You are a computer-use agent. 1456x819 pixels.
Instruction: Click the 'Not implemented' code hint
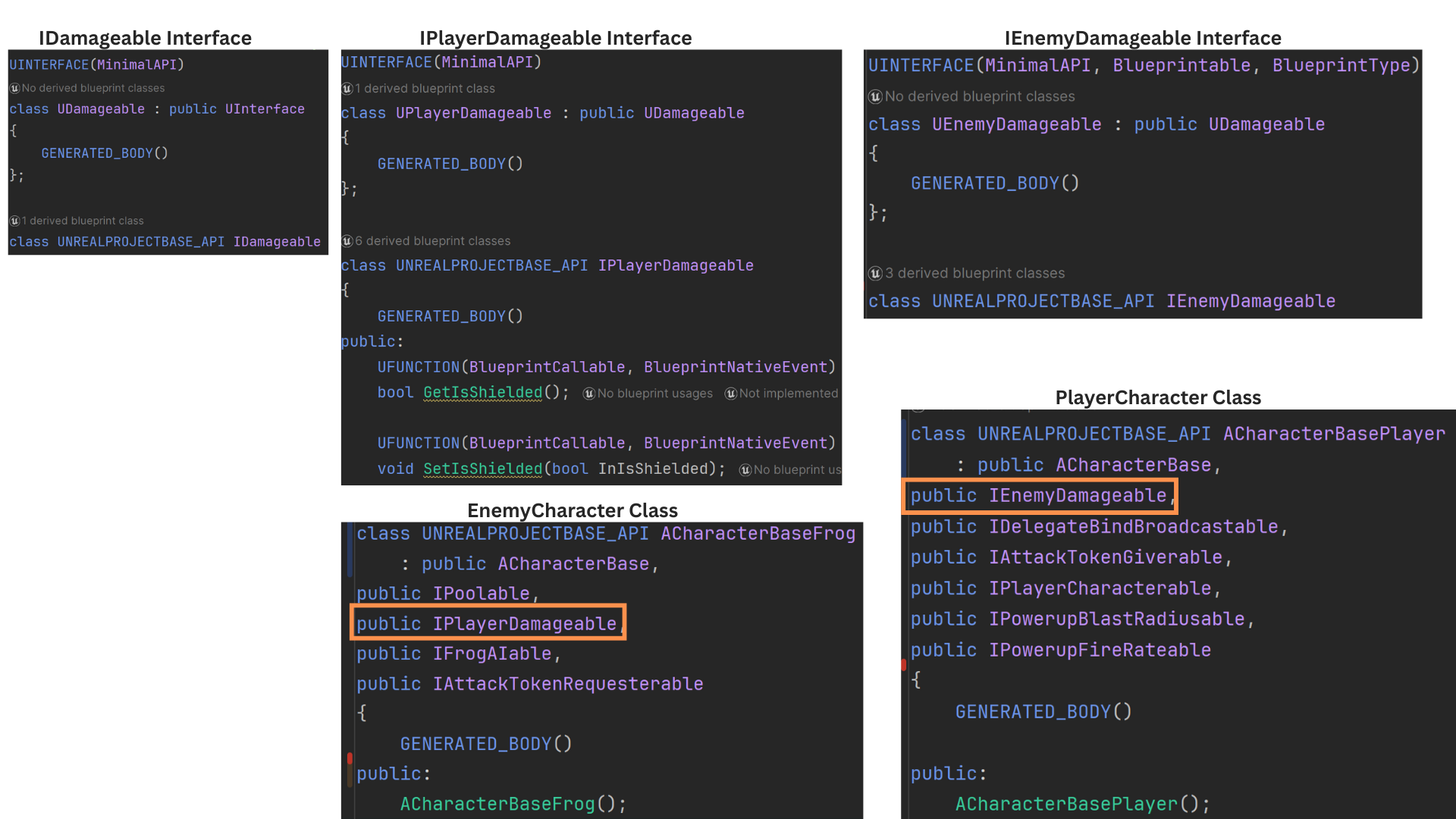(x=789, y=394)
